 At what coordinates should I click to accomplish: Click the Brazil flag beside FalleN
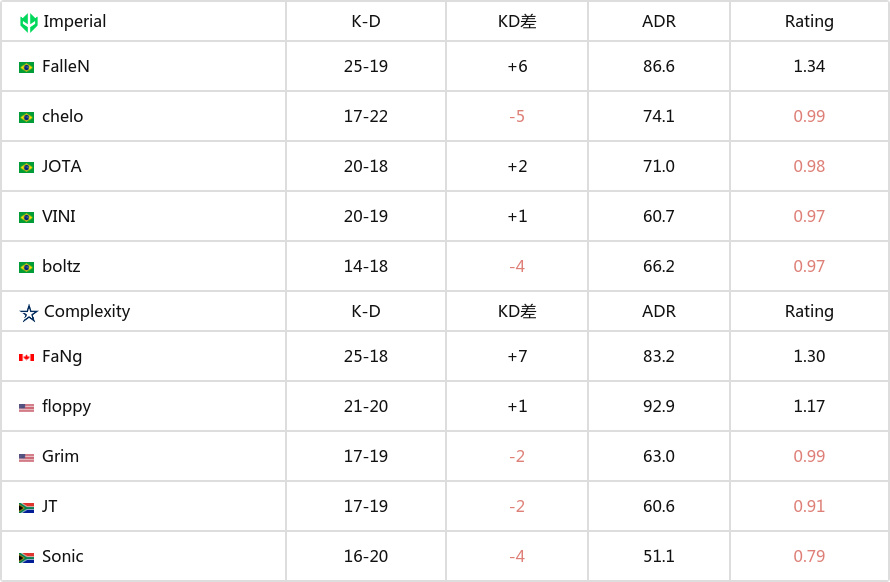pyautogui.click(x=26, y=68)
